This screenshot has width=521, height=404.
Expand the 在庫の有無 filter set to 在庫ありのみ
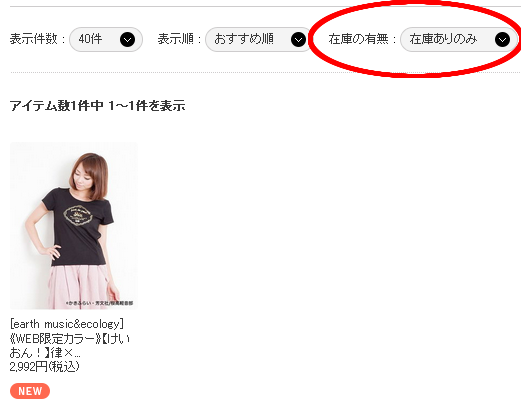pos(459,39)
